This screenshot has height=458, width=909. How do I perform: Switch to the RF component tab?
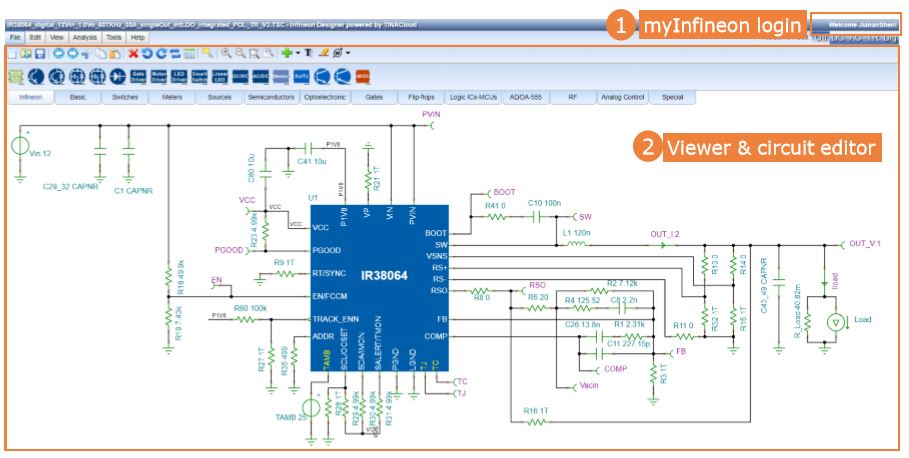coord(573,97)
